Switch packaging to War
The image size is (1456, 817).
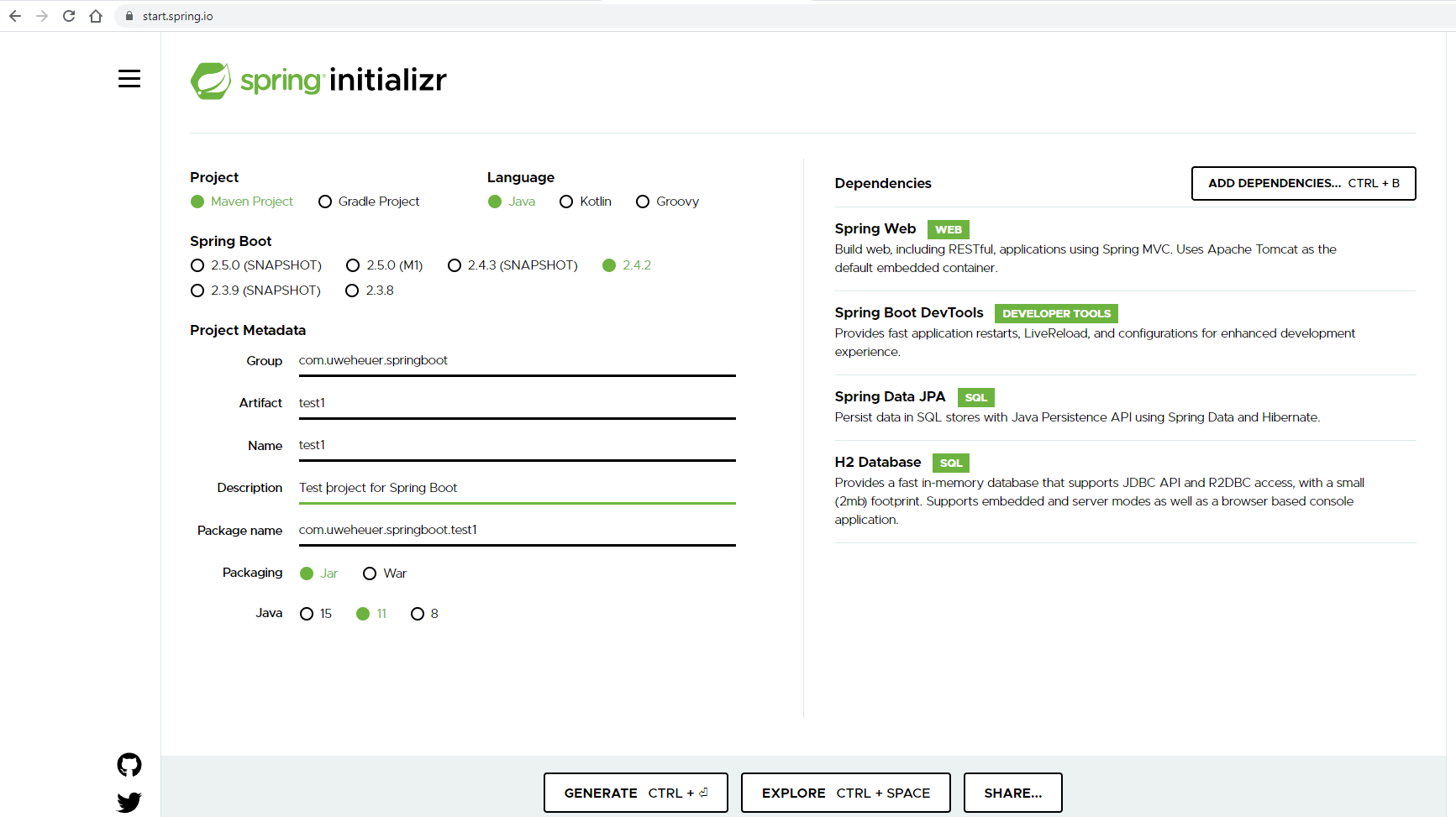click(370, 573)
